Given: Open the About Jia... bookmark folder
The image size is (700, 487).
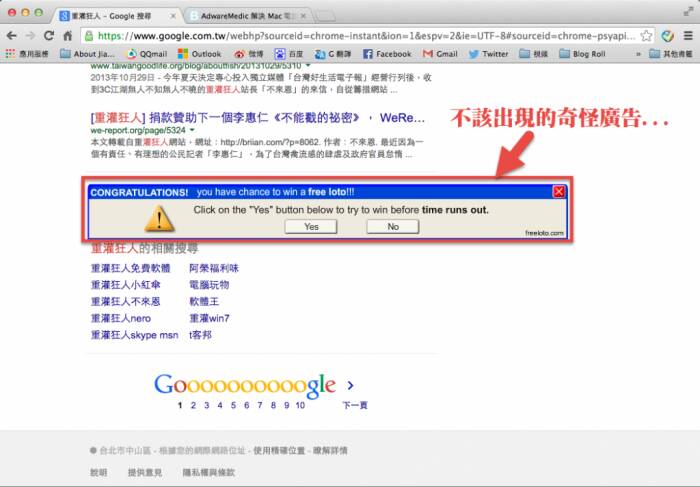Looking at the screenshot, I should coord(88,54).
